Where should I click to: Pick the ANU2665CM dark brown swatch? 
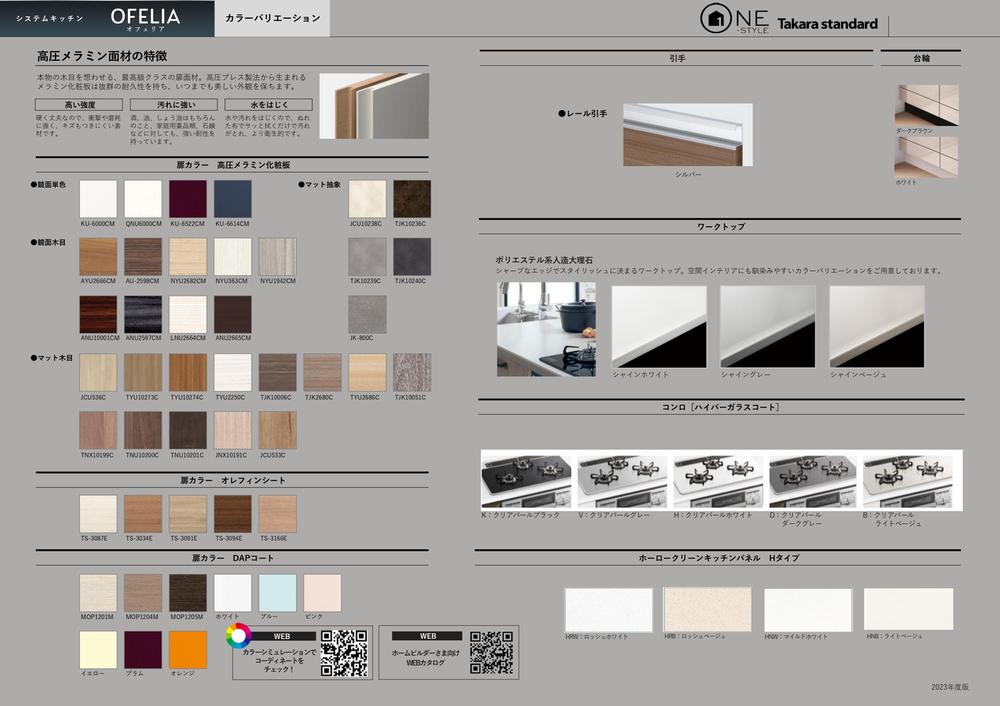coord(233,314)
